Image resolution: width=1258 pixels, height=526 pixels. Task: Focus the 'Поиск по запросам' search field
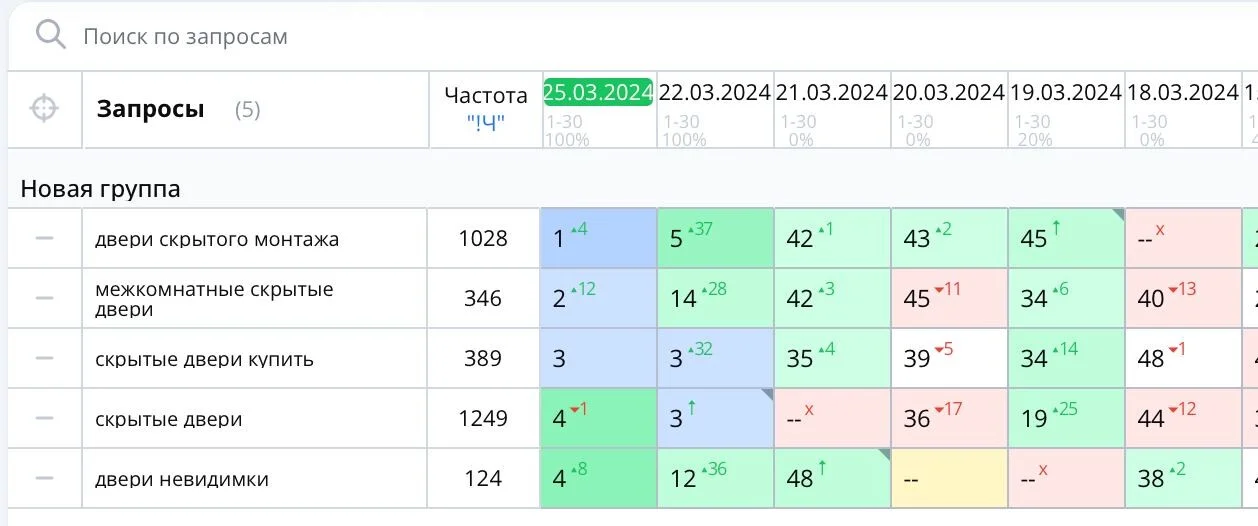640,36
